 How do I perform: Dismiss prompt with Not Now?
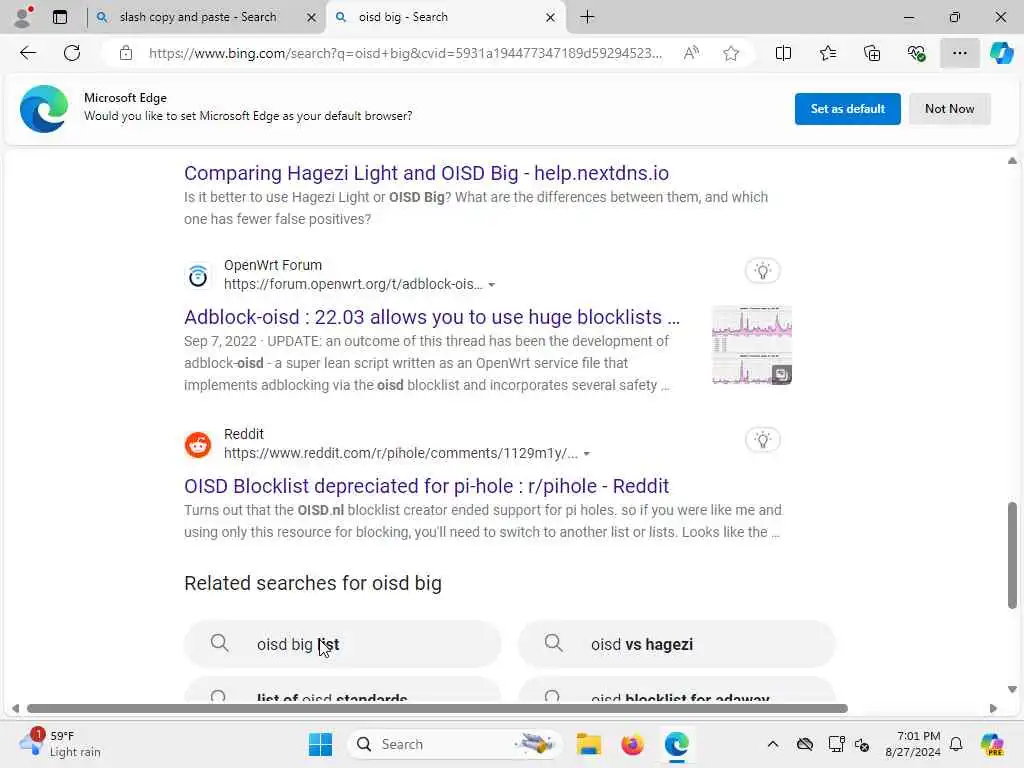950,109
